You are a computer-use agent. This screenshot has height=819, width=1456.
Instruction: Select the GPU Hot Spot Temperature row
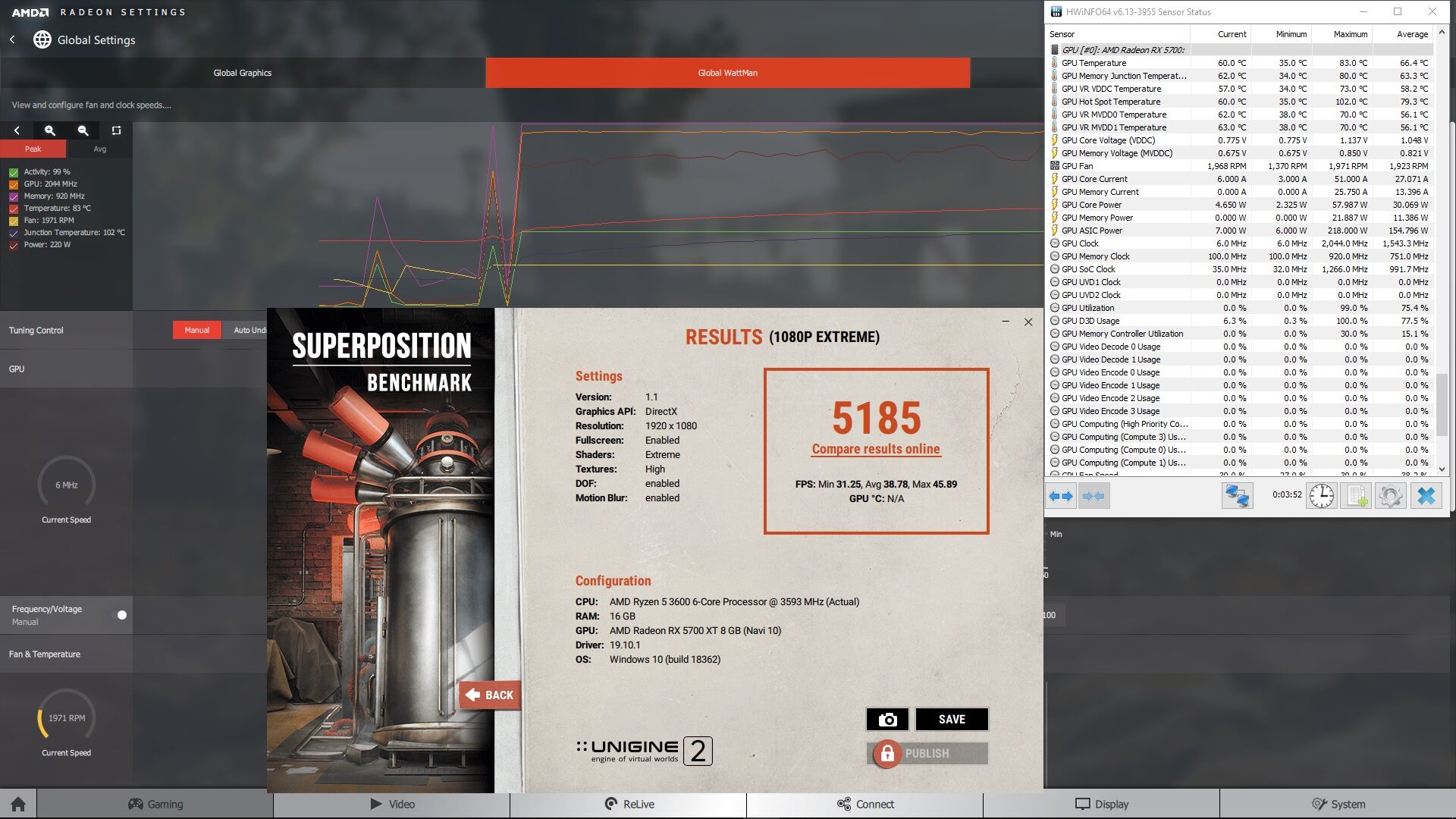[1240, 102]
